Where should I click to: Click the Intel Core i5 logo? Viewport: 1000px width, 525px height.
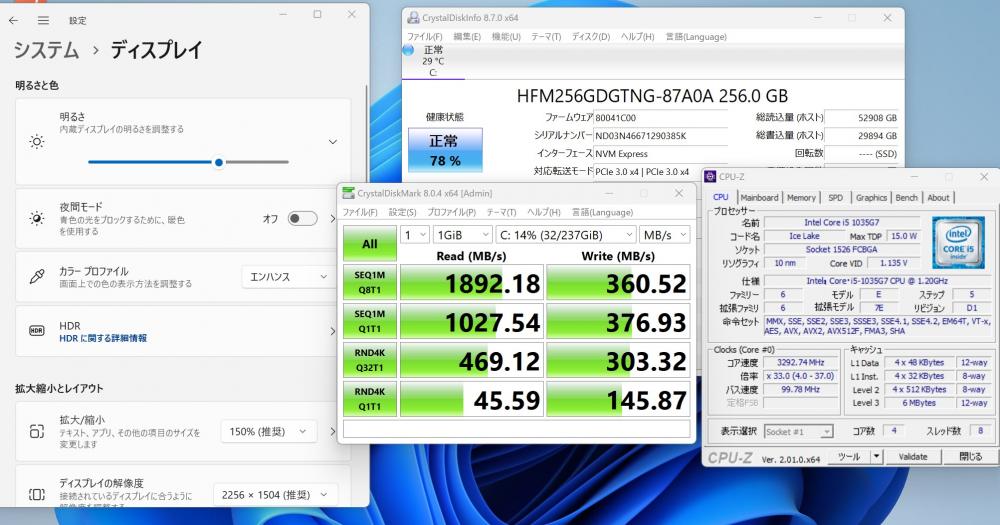click(959, 242)
